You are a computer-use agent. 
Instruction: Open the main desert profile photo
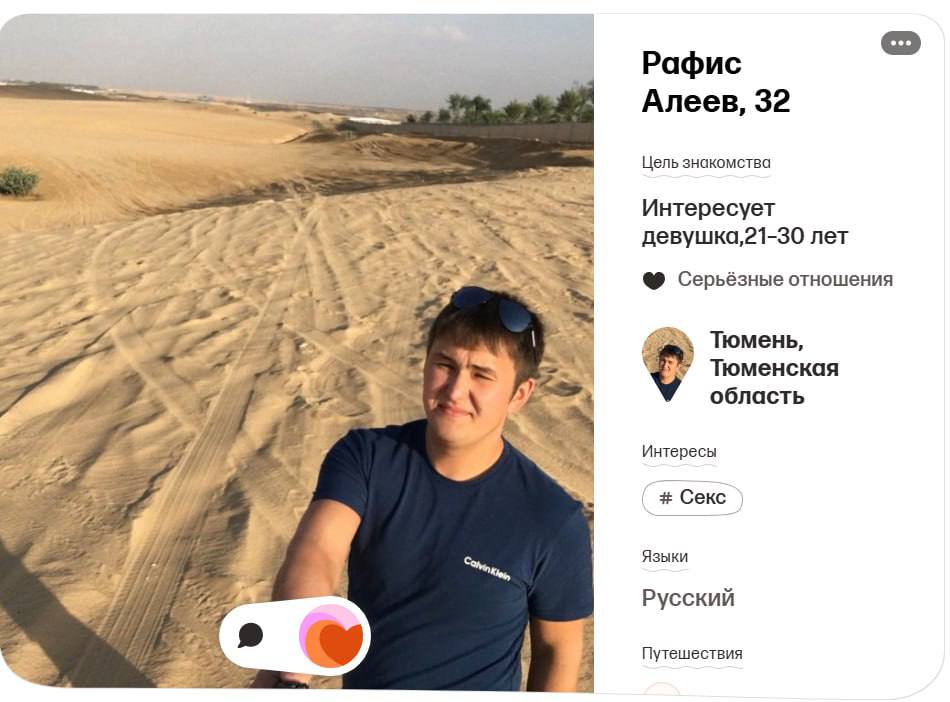tap(296, 351)
